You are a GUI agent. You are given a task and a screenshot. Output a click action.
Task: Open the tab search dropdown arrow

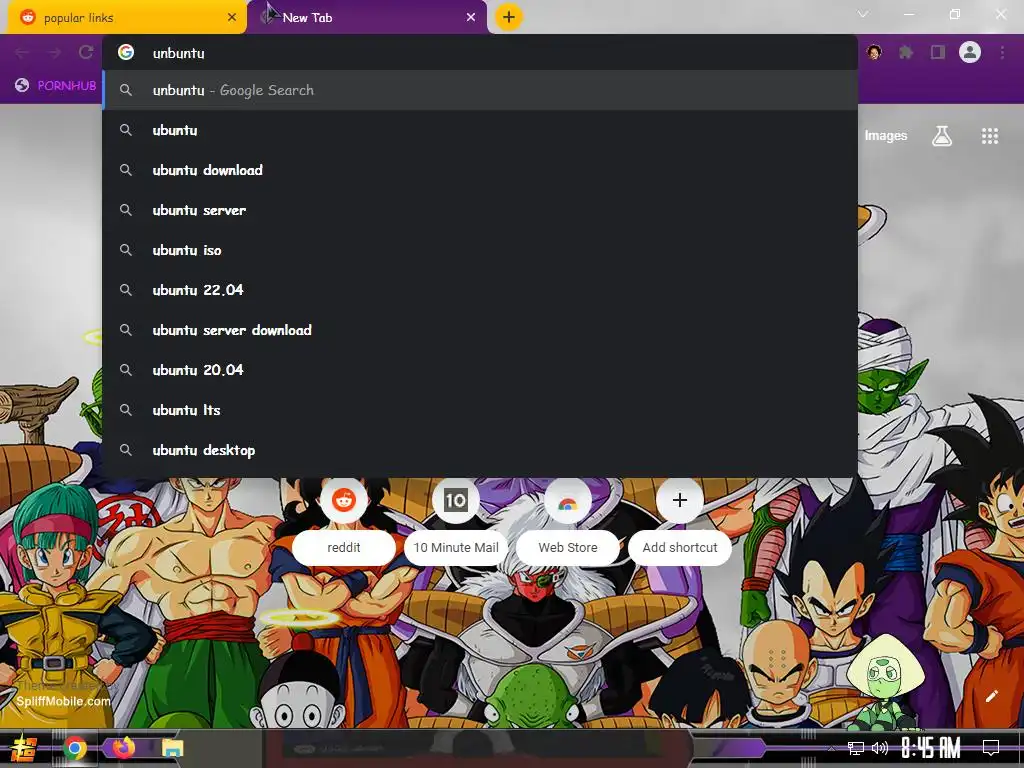point(863,14)
